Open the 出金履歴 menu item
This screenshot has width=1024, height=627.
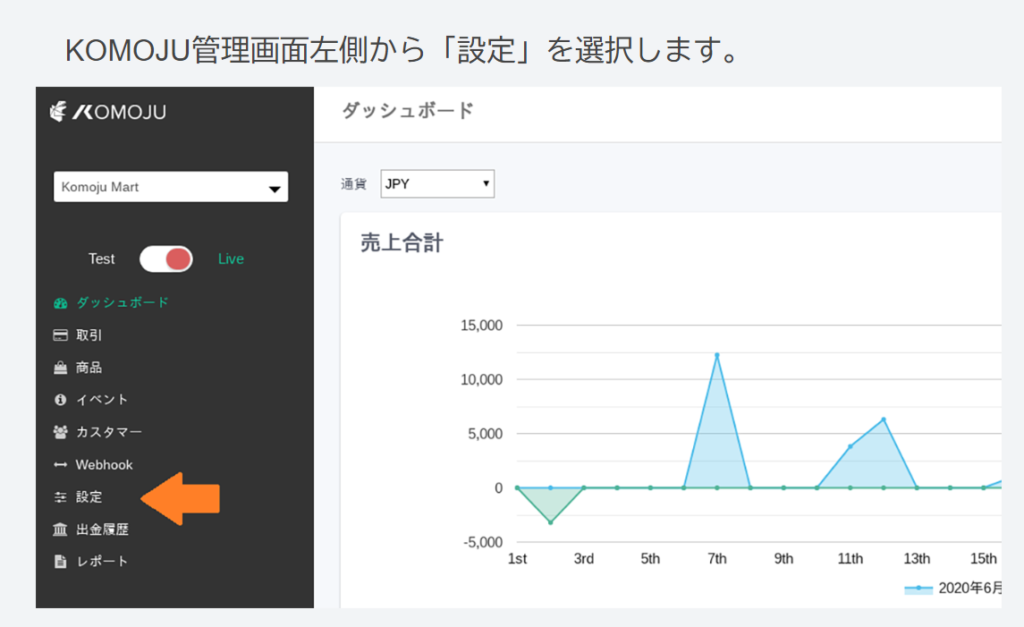pos(102,529)
